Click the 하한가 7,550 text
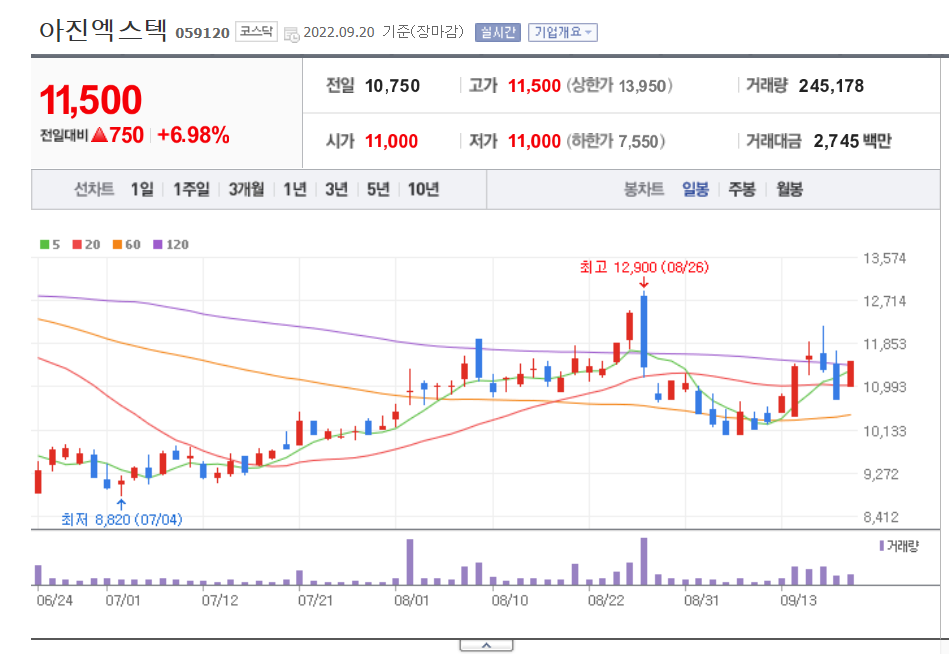Viewport: 949px width, 654px height. 616,142
